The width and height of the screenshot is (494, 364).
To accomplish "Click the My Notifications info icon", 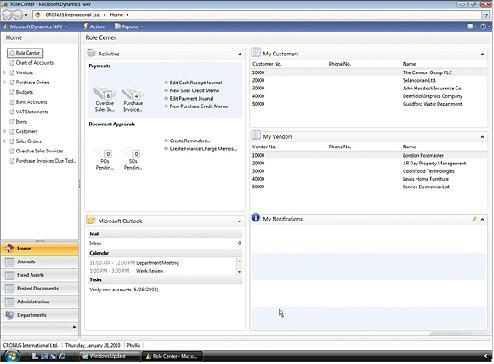I will (x=255, y=218).
